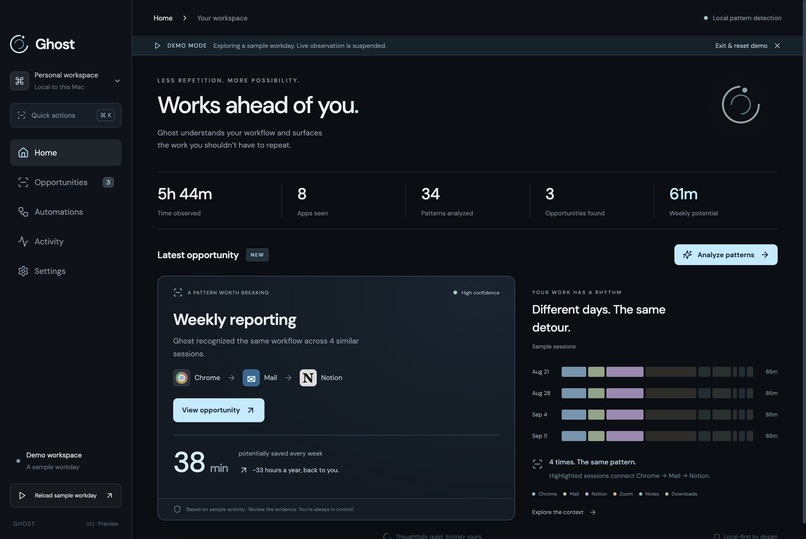Close the demo mode banner
Image resolution: width=806 pixels, height=539 pixels.
point(777,46)
